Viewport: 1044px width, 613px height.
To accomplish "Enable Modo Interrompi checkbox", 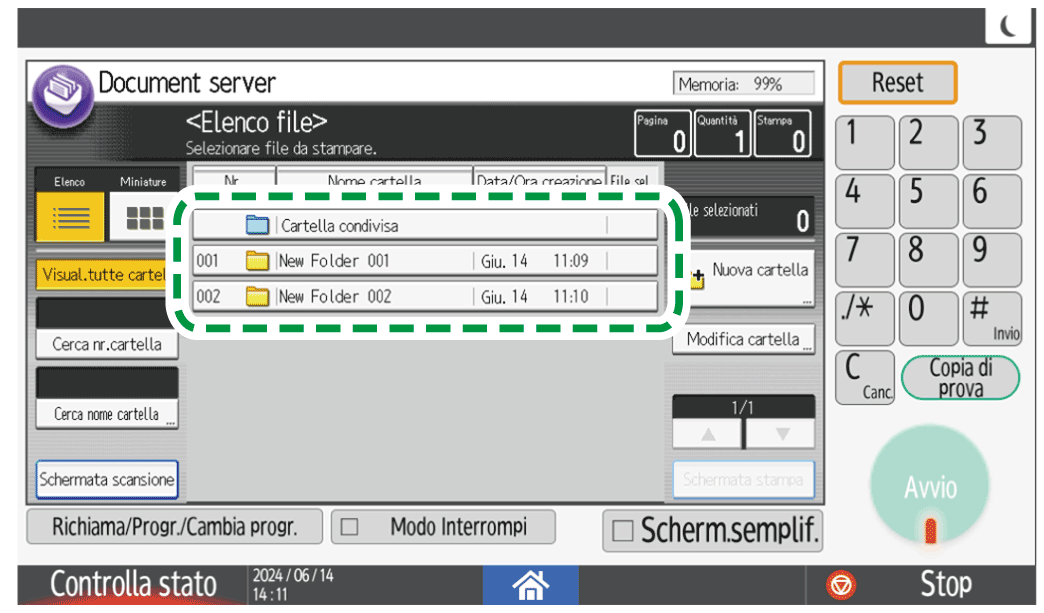I will coord(350,527).
